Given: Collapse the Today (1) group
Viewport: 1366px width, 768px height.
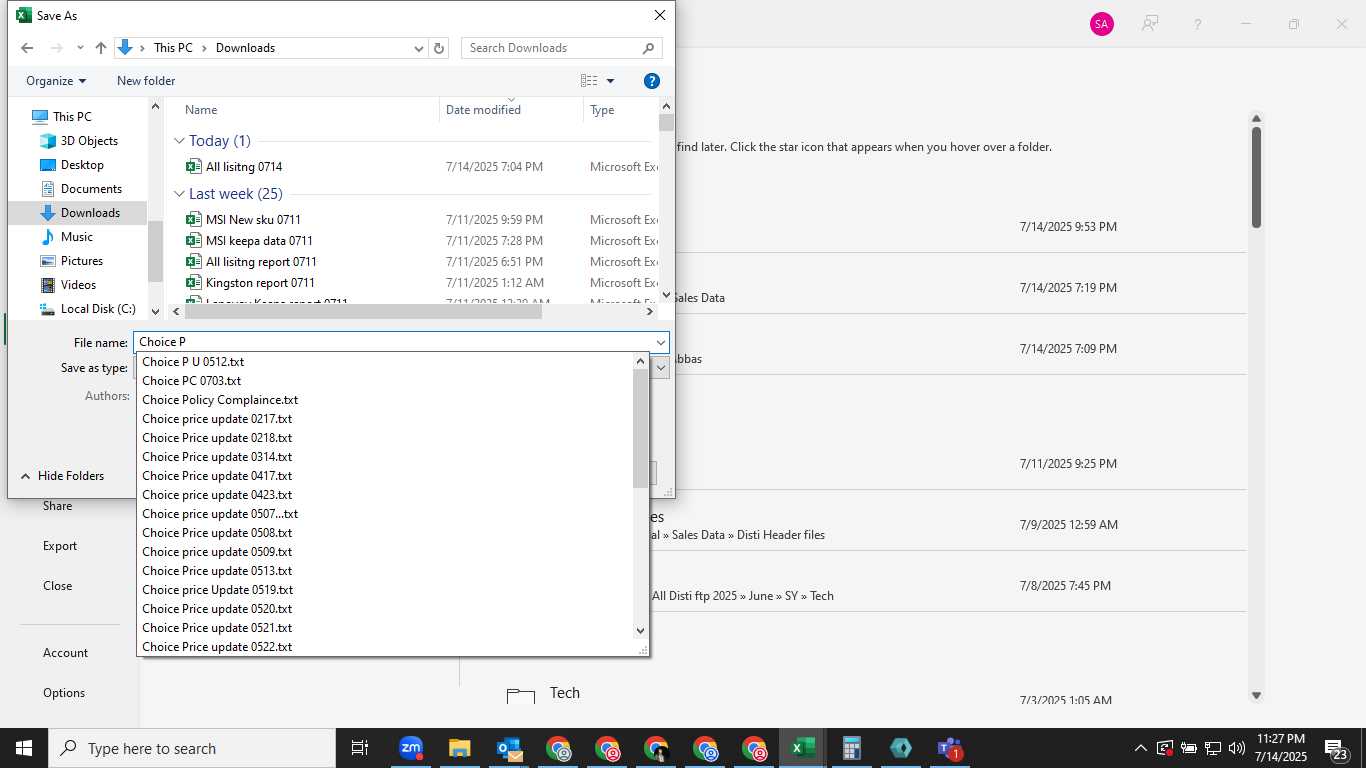Looking at the screenshot, I should 179,141.
